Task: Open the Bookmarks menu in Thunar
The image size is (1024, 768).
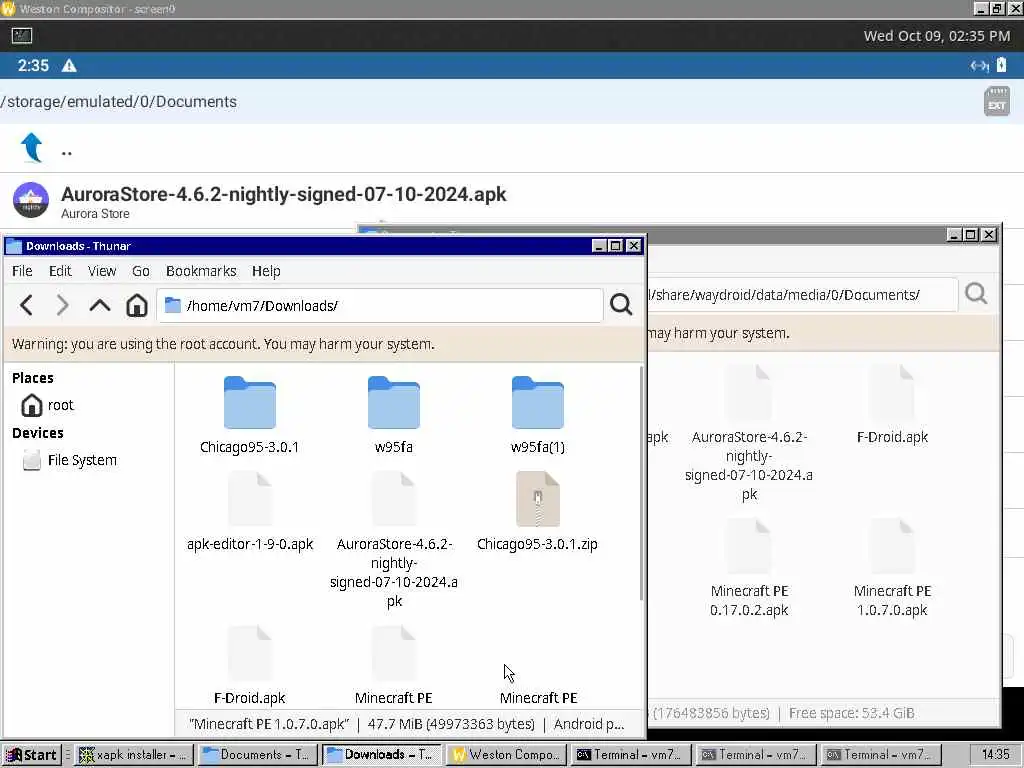Action: [201, 271]
